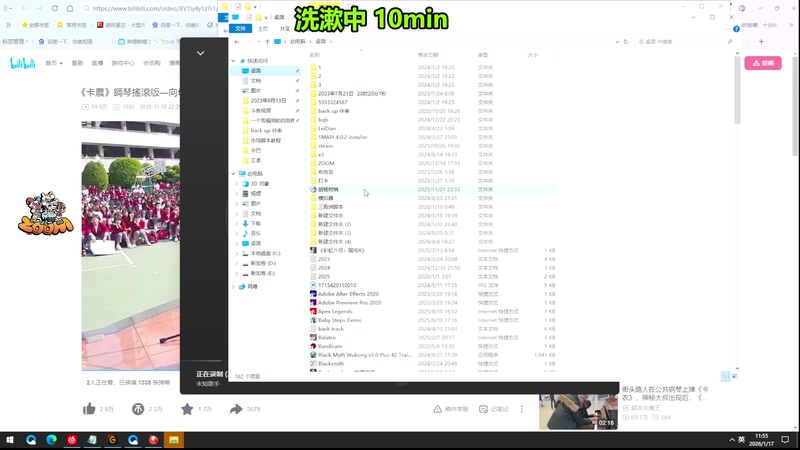The width and height of the screenshot is (800, 450).
Task: Switch Explorer to details view icon
Action: (725, 376)
